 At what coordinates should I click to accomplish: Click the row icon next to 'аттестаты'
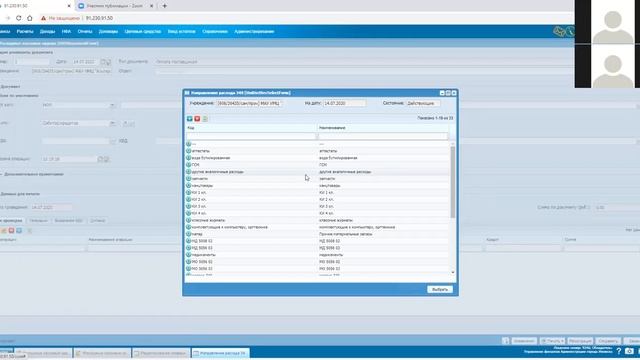(189, 151)
